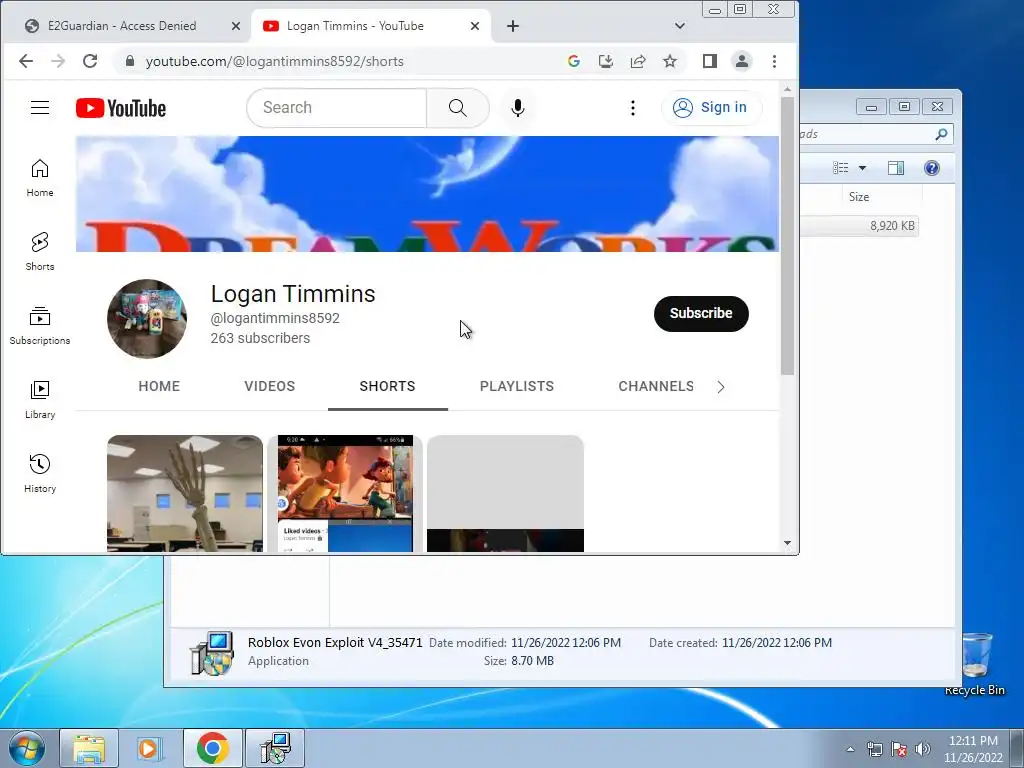The image size is (1024, 768).
Task: Open a new Chrome tab
Action: pos(513,26)
